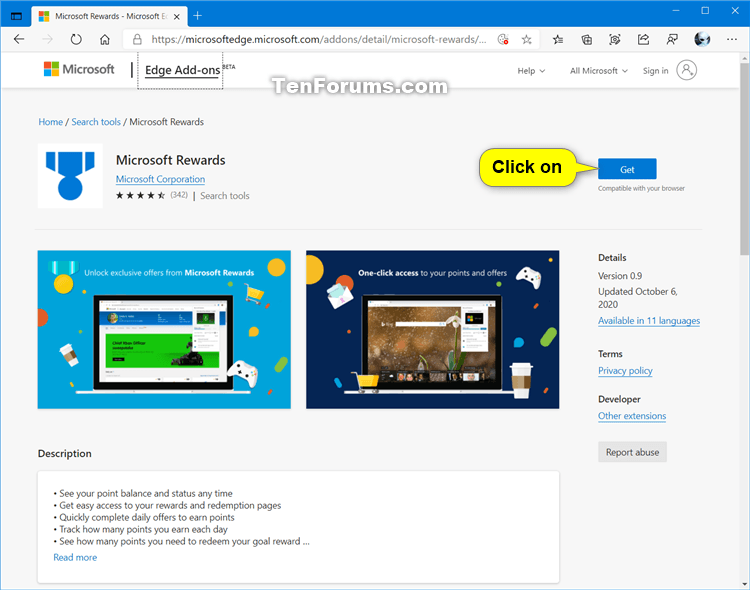The height and width of the screenshot is (590, 750).
Task: Open Microsoft Corporation publisher link
Action: click(160, 179)
